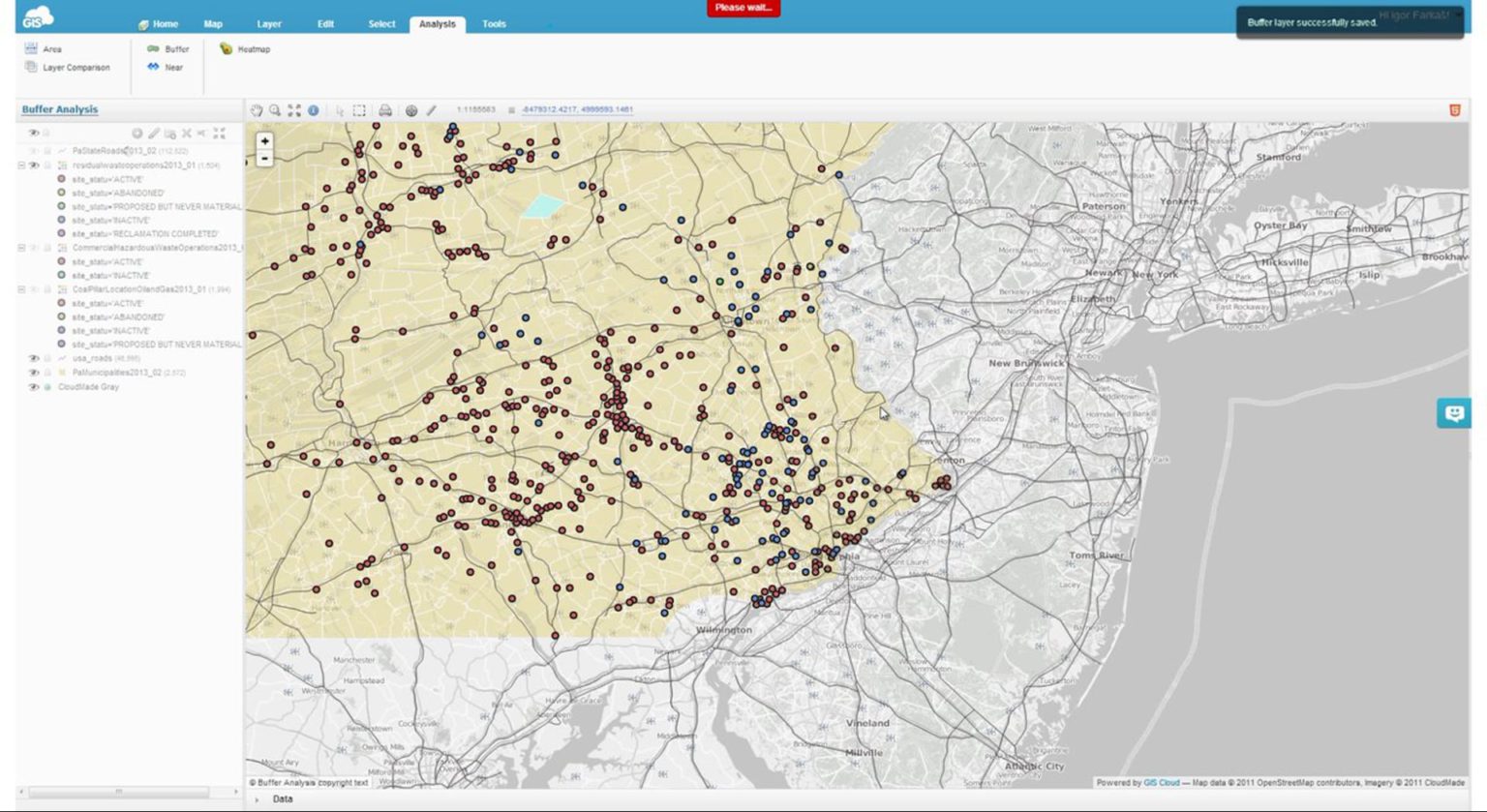
Task: Click the map coordinates readout link
Action: coord(577,109)
